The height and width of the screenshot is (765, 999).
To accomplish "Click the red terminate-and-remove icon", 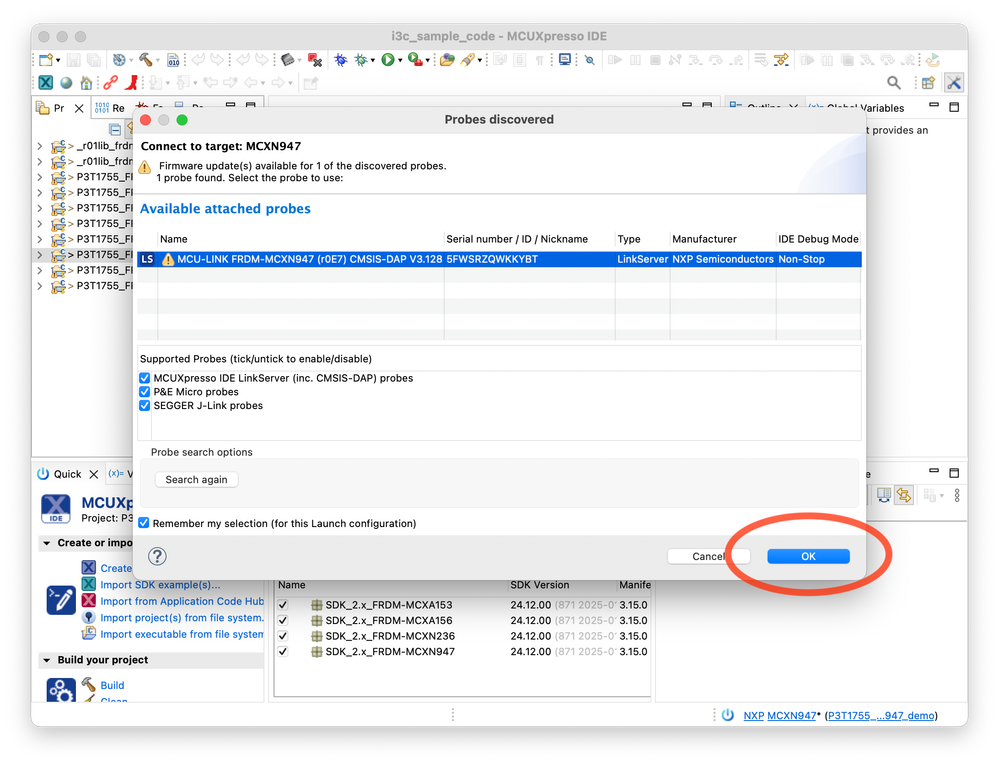I will pyautogui.click(x=315, y=60).
